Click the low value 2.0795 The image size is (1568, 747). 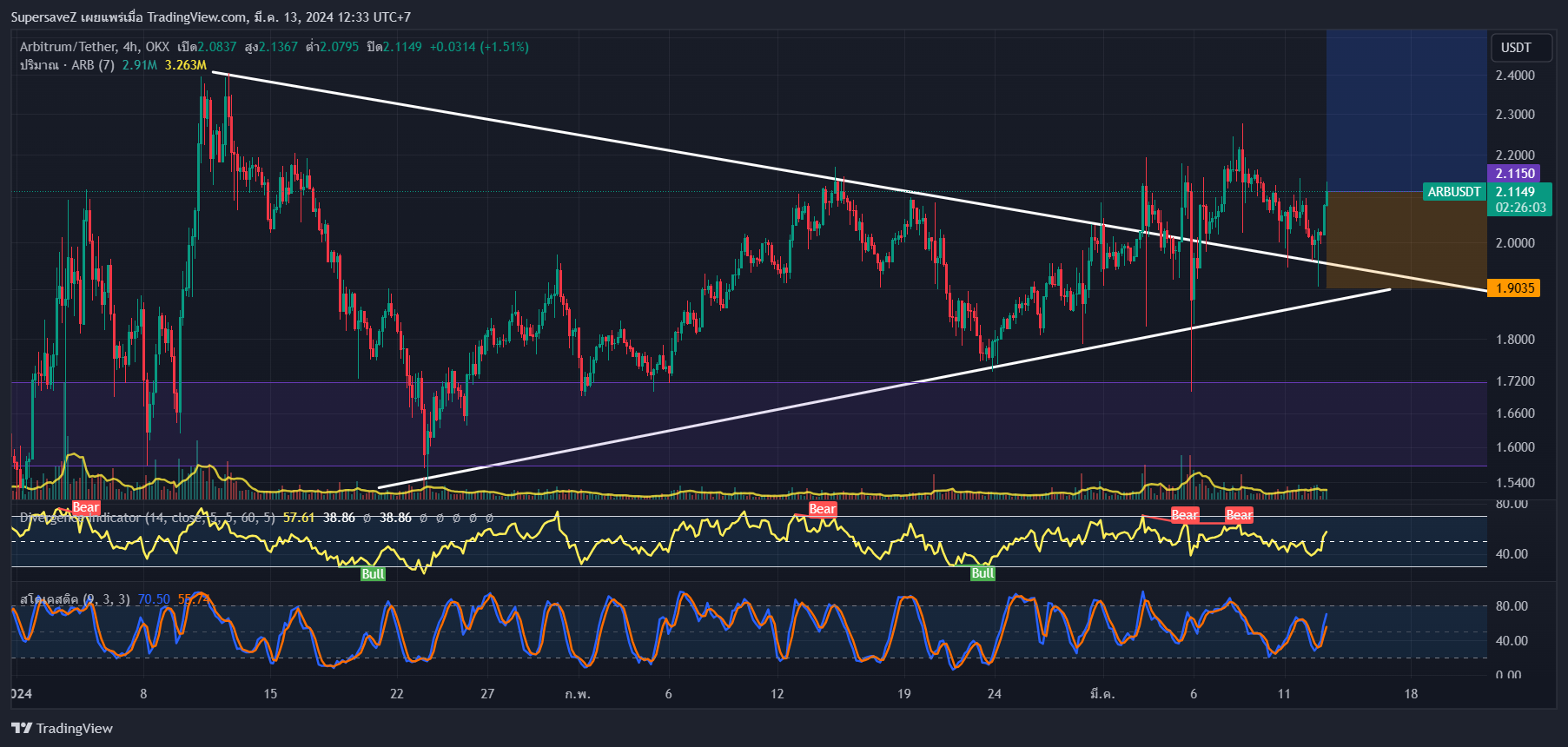pos(339,47)
